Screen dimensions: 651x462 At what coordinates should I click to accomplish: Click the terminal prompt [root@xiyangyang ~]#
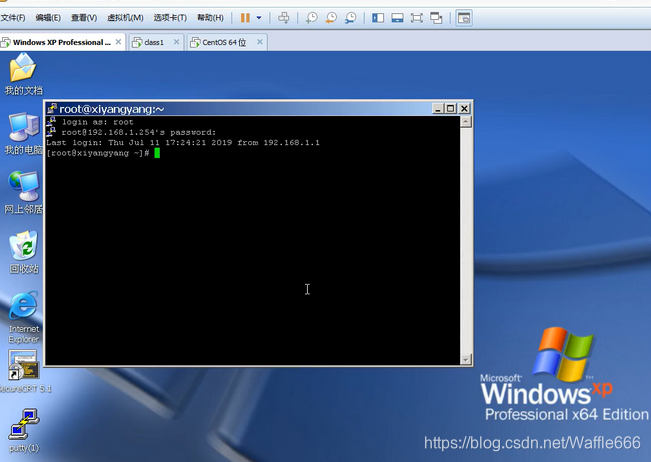click(x=98, y=153)
